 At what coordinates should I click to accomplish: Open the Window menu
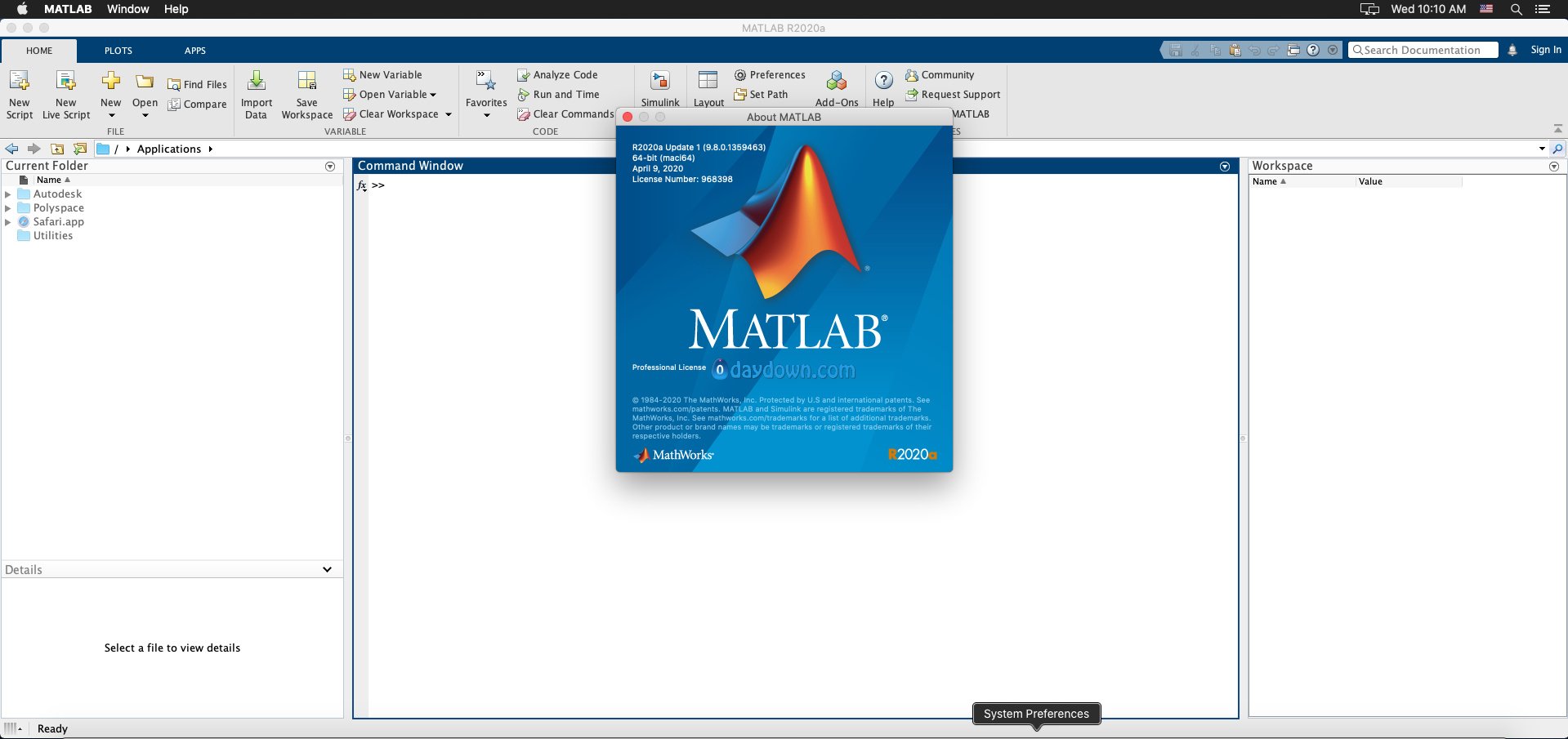click(128, 9)
